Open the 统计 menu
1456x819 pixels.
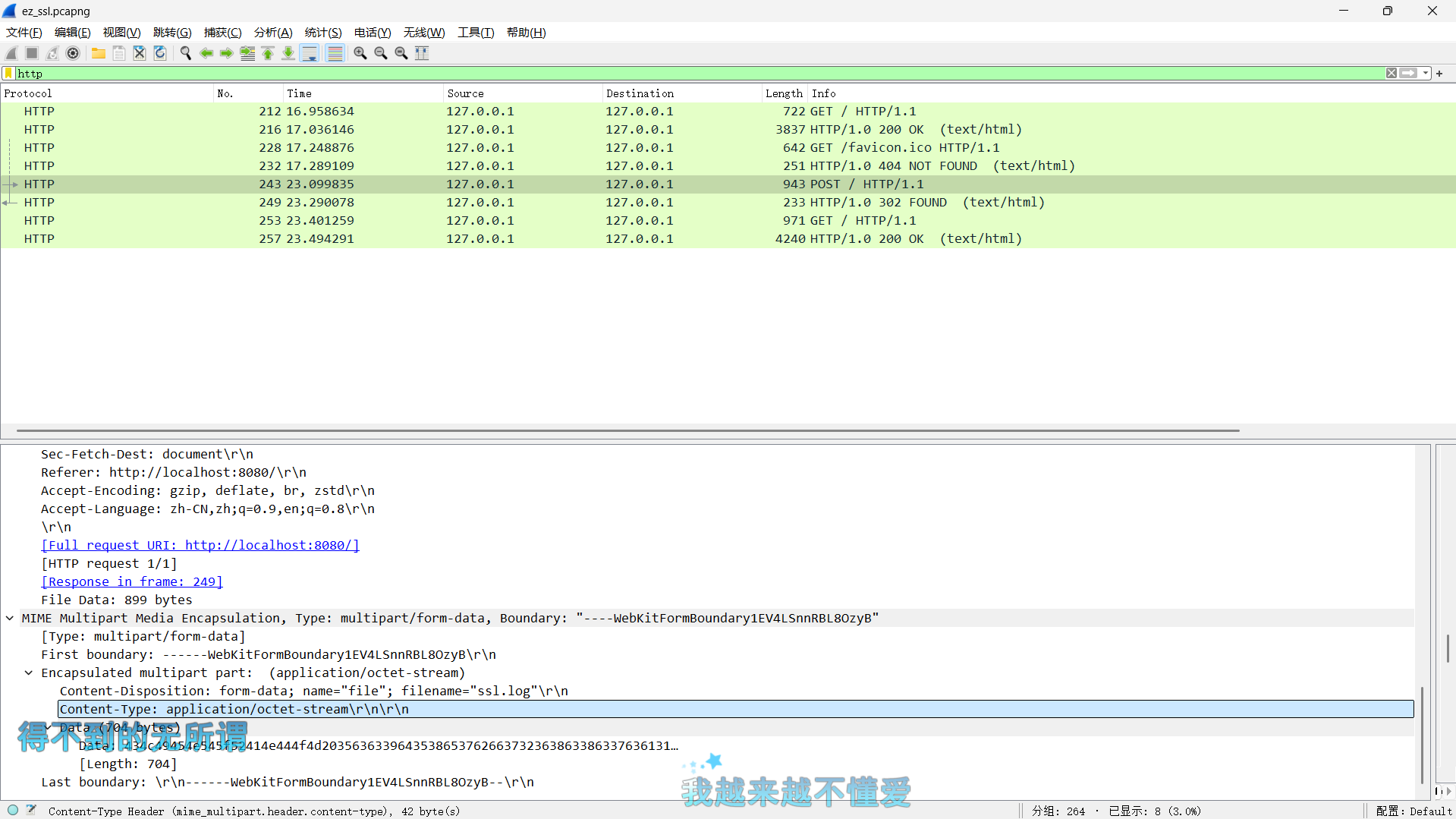[322, 32]
